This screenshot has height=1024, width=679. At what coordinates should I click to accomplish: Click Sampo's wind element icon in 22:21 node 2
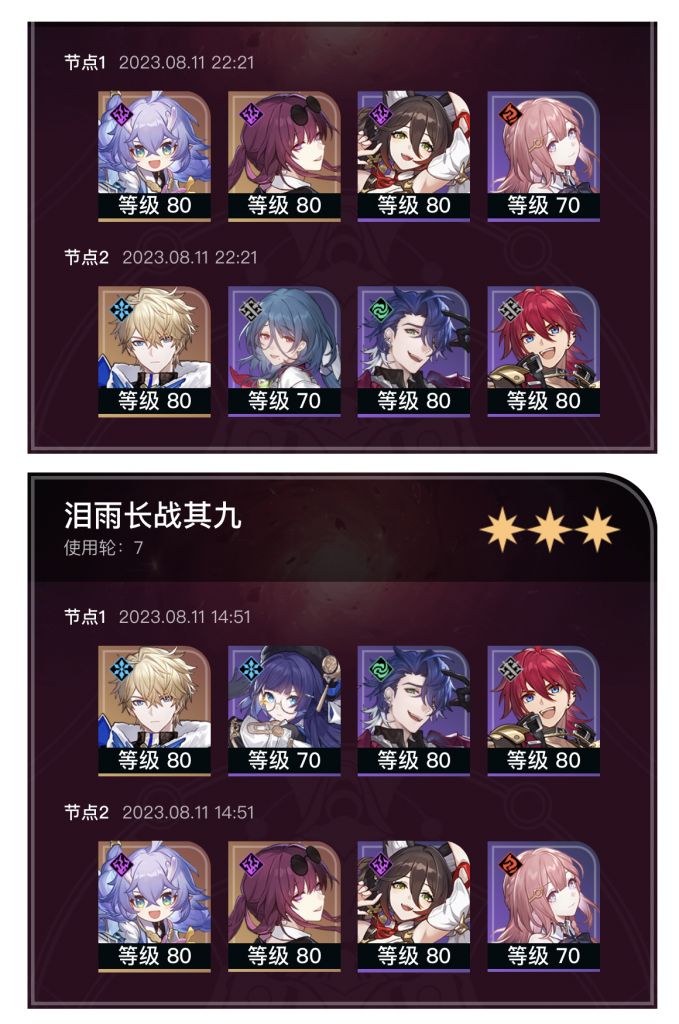click(381, 310)
